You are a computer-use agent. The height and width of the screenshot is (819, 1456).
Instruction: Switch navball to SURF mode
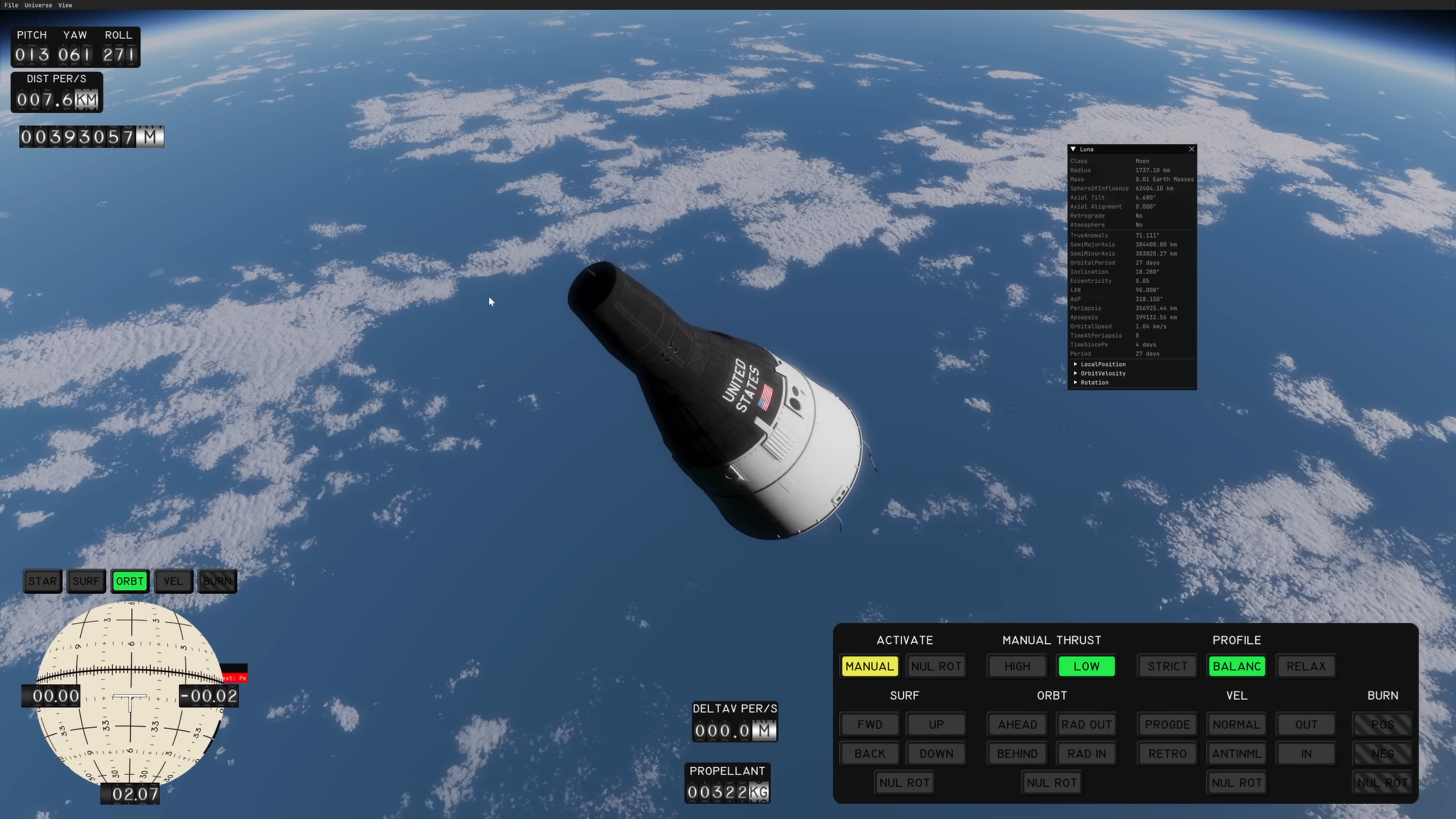[86, 581]
